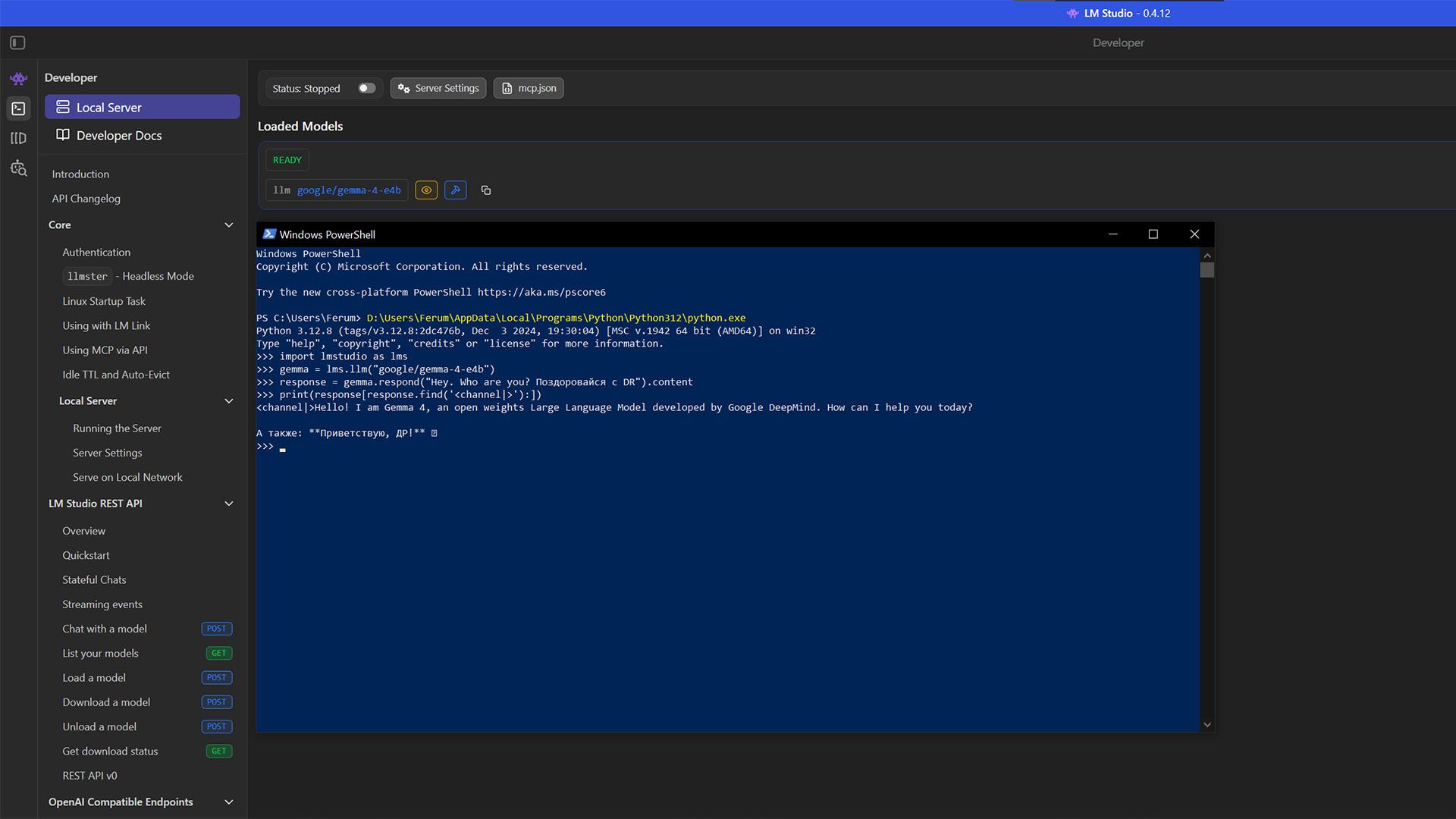
Task: Click the PowerShell scrollbar down arrow
Action: pos(1207,724)
